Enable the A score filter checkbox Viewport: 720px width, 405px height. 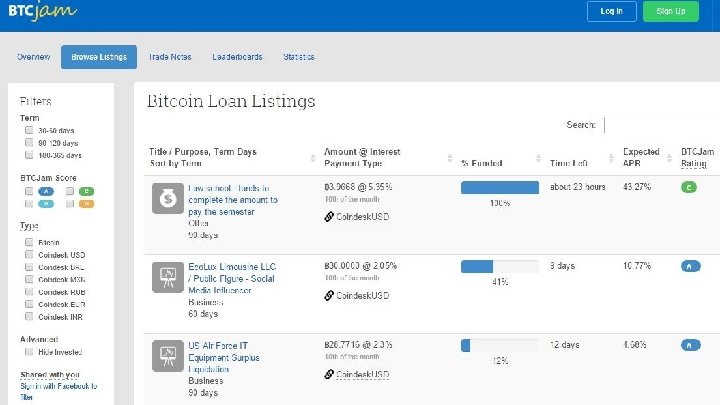tap(29, 191)
